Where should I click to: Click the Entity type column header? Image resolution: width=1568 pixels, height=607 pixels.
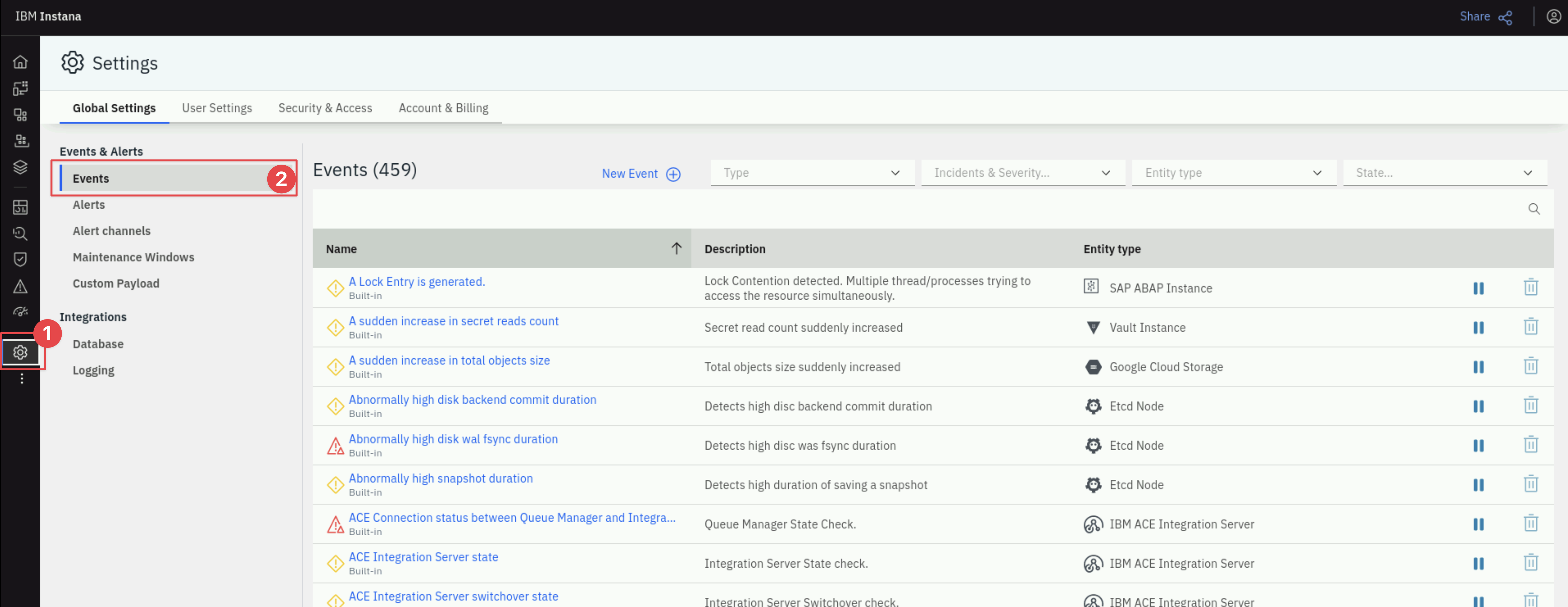pos(1112,248)
